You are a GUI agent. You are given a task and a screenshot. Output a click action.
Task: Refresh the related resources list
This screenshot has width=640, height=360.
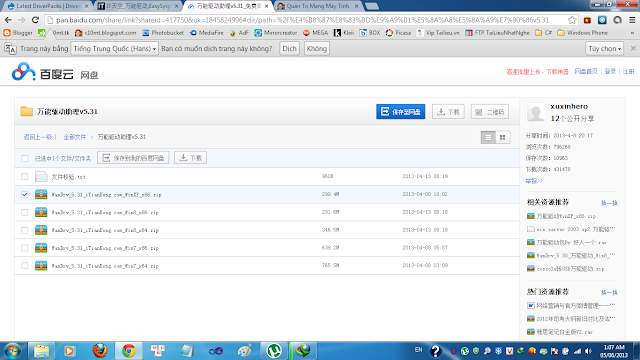click(609, 203)
